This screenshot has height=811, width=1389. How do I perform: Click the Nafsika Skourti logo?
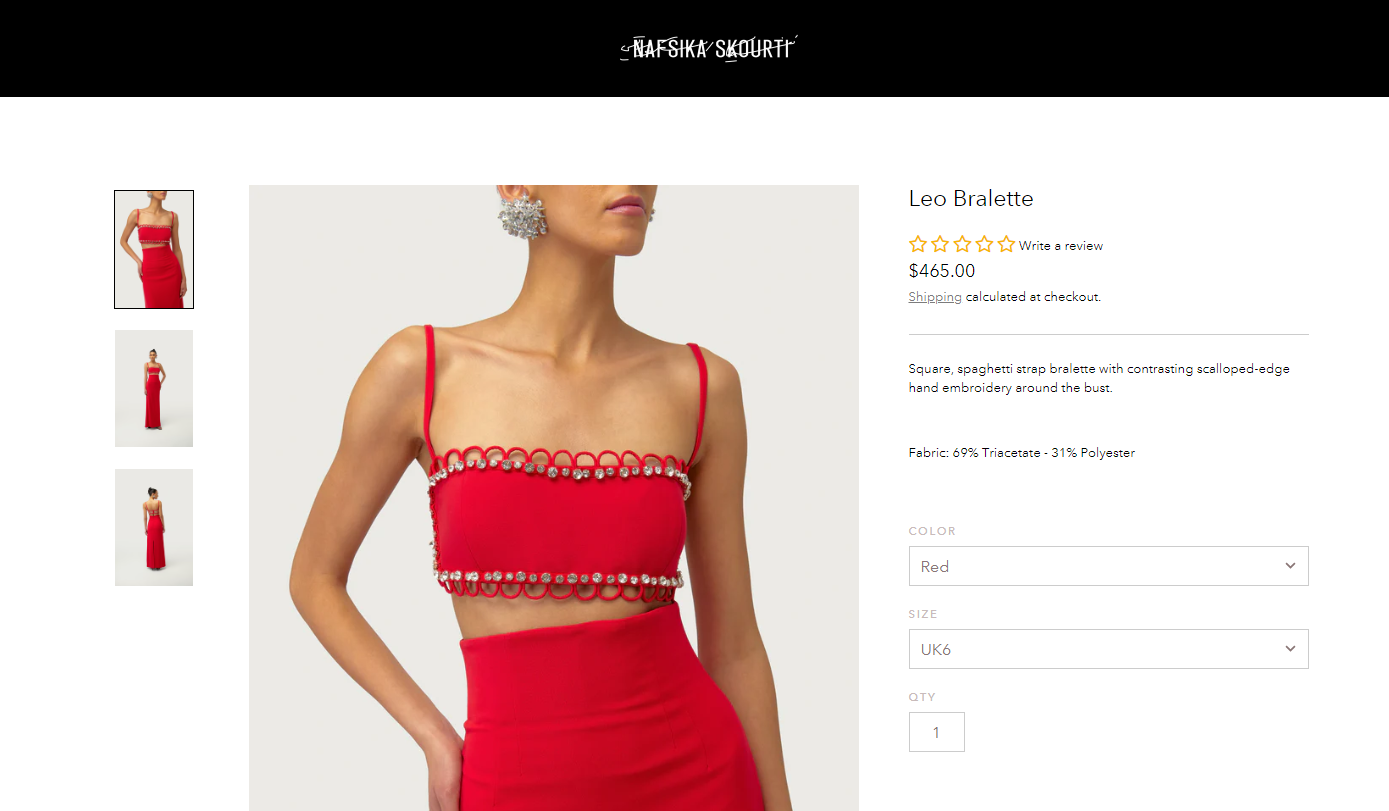707,48
